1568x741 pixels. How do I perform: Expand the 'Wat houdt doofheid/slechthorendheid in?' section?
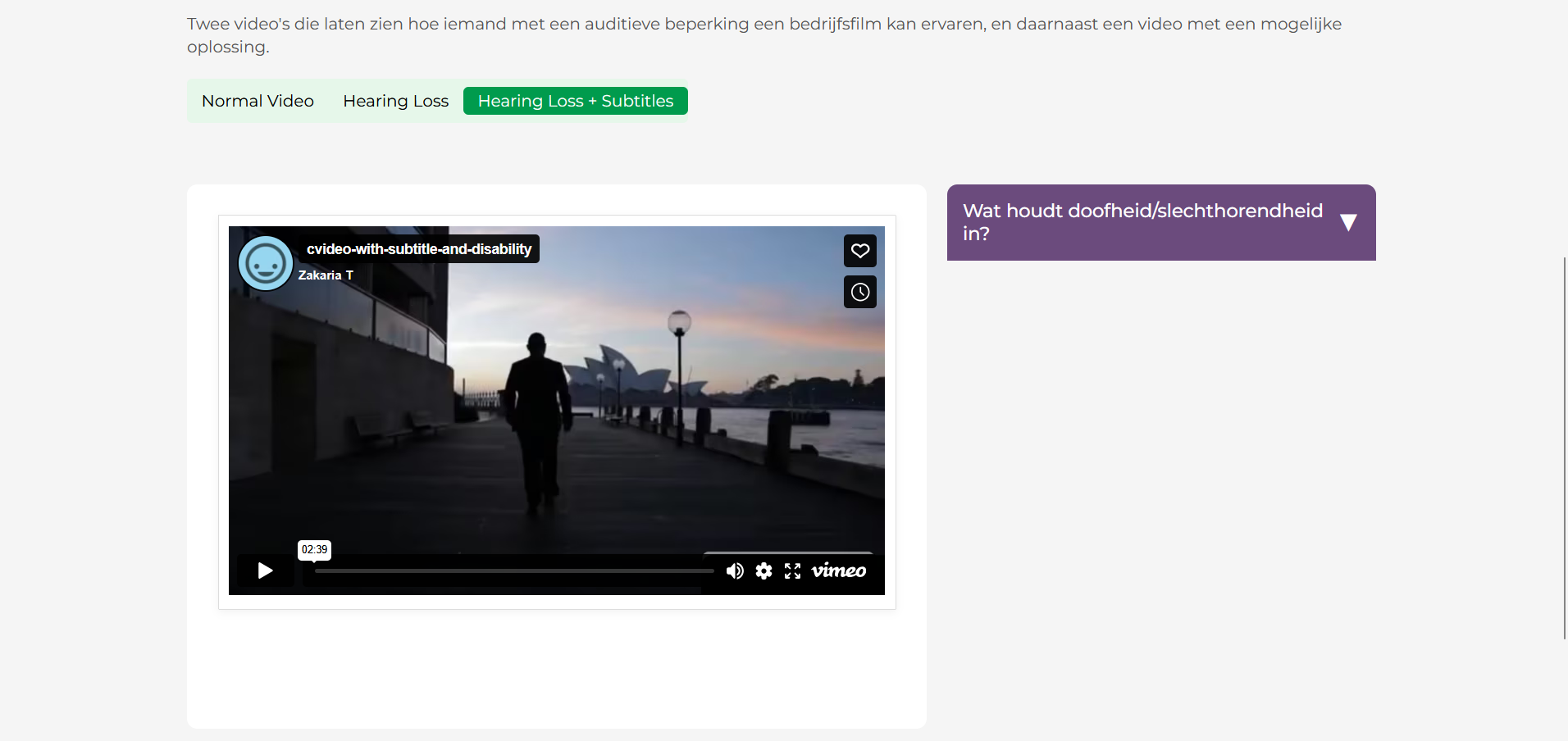click(1142, 222)
